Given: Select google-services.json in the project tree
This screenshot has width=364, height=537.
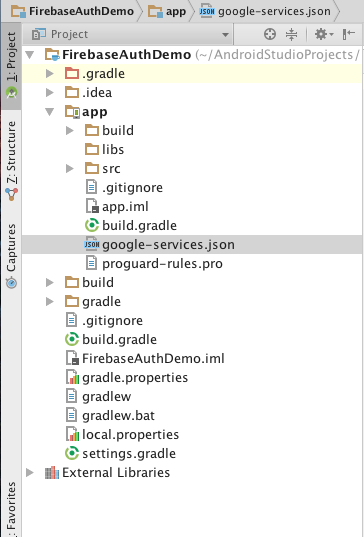Looking at the screenshot, I should pos(168,245).
